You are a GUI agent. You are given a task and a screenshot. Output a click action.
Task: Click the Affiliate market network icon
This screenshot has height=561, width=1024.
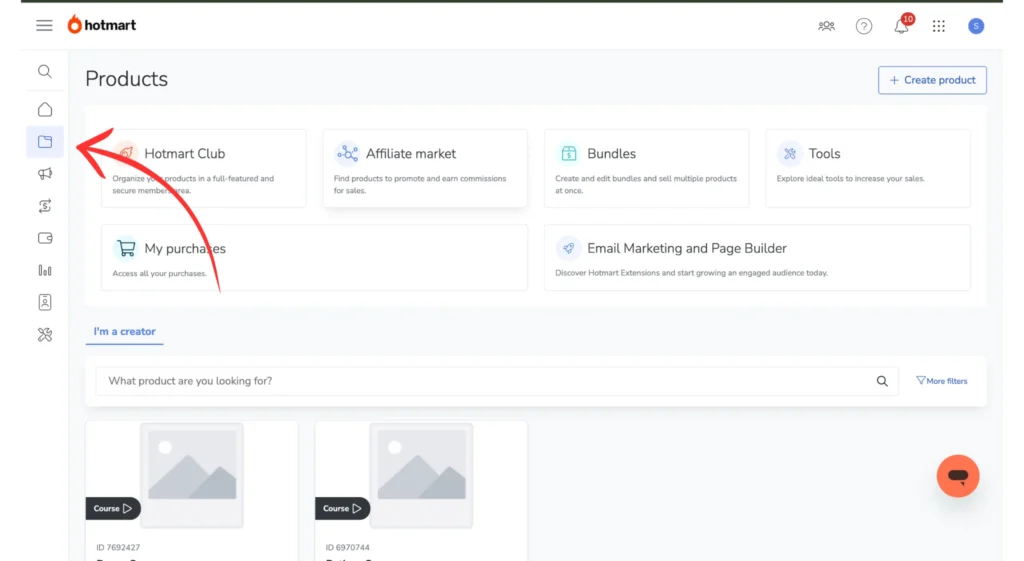coord(347,153)
